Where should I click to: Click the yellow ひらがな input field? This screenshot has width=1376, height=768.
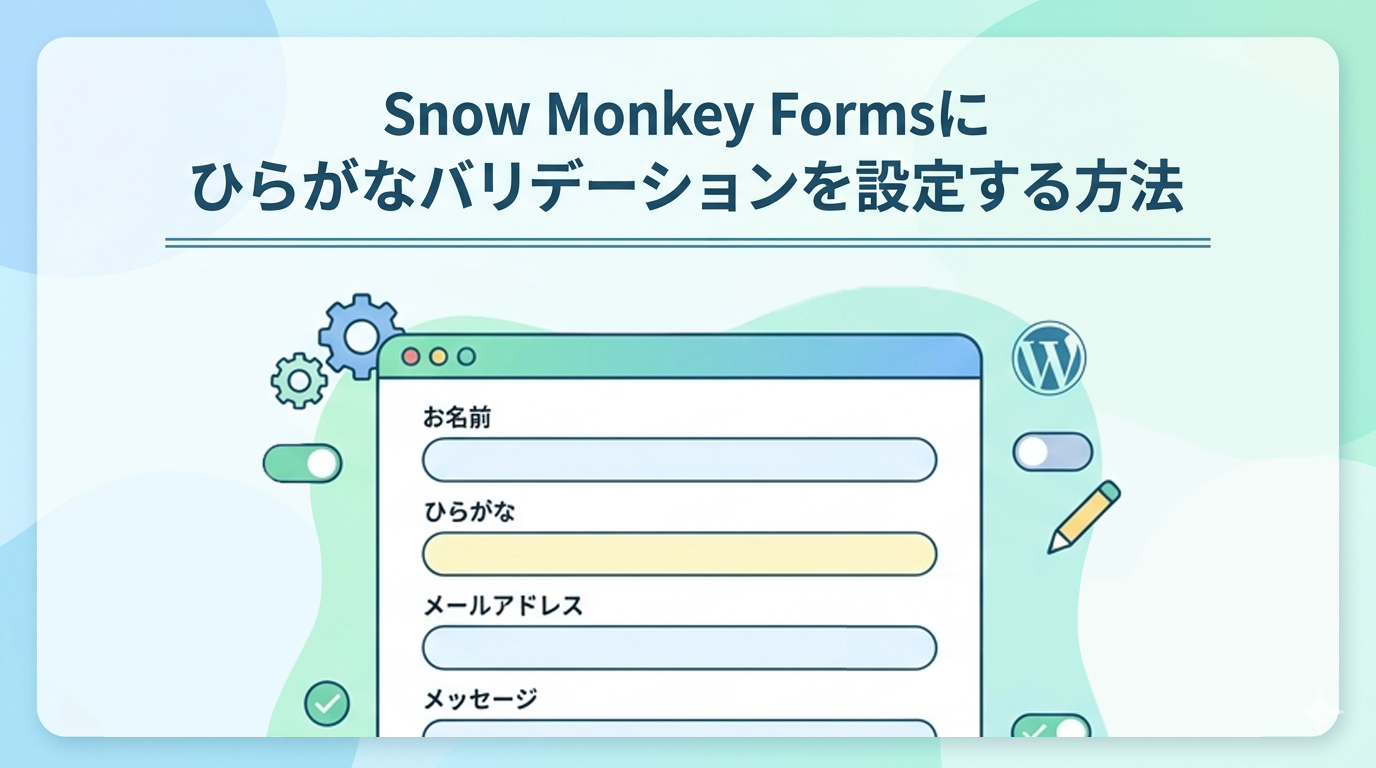pyautogui.click(x=679, y=554)
